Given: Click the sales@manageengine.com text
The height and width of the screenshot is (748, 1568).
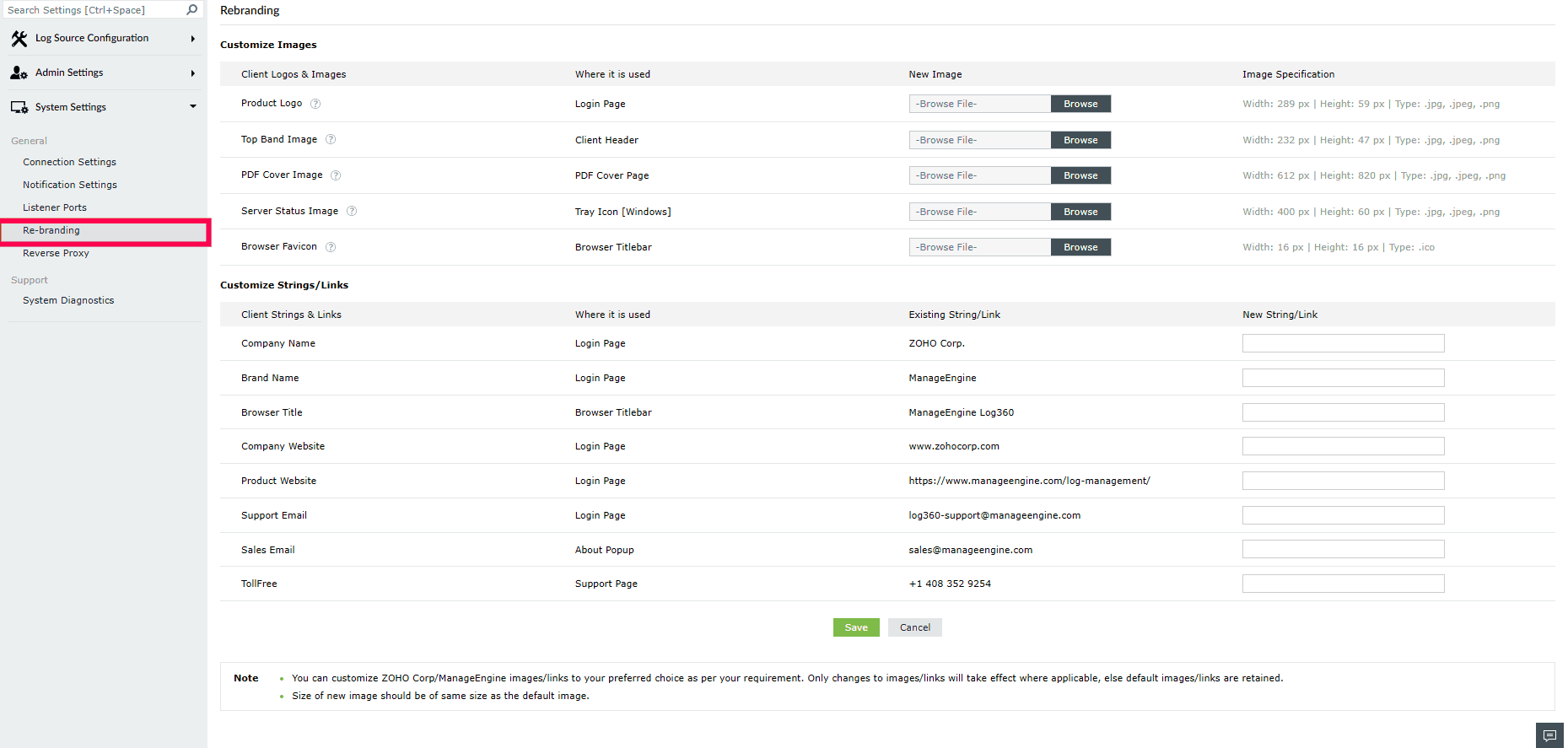Looking at the screenshot, I should [x=970, y=550].
